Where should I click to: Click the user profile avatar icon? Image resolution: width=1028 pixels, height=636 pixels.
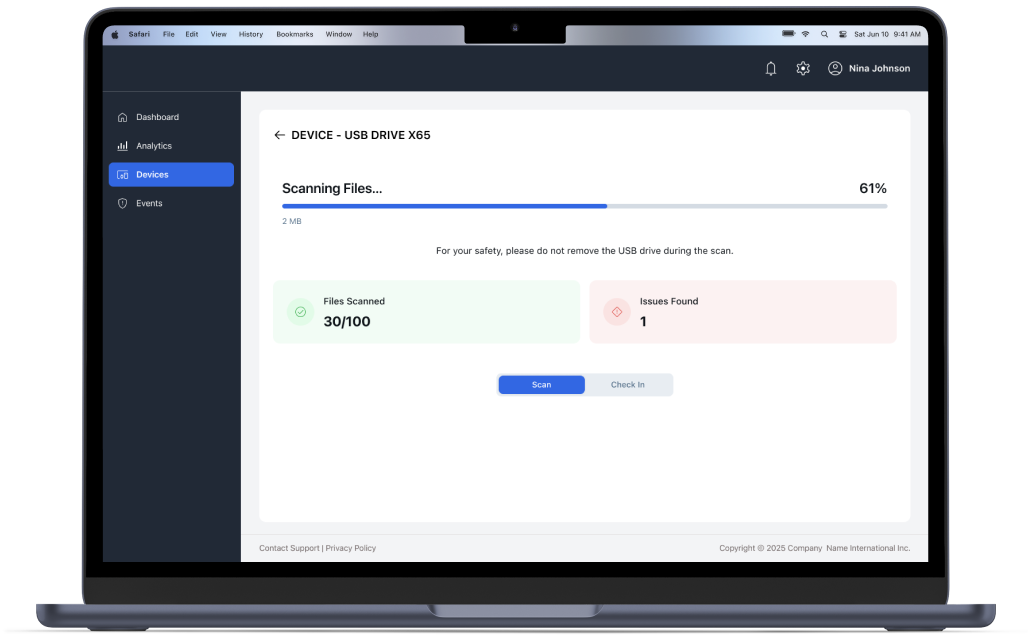click(835, 68)
